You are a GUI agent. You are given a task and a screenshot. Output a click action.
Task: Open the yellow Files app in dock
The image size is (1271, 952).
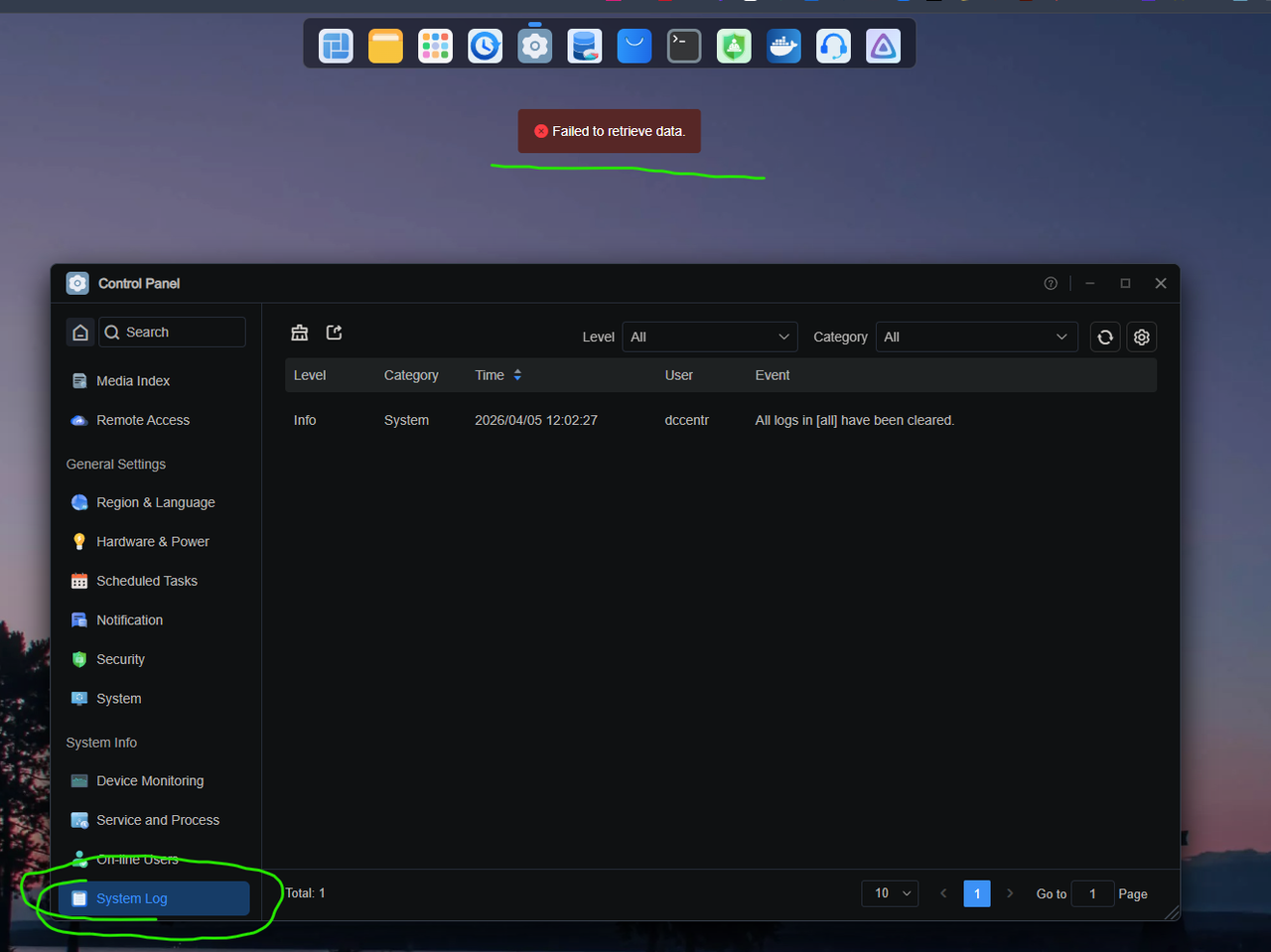(385, 46)
